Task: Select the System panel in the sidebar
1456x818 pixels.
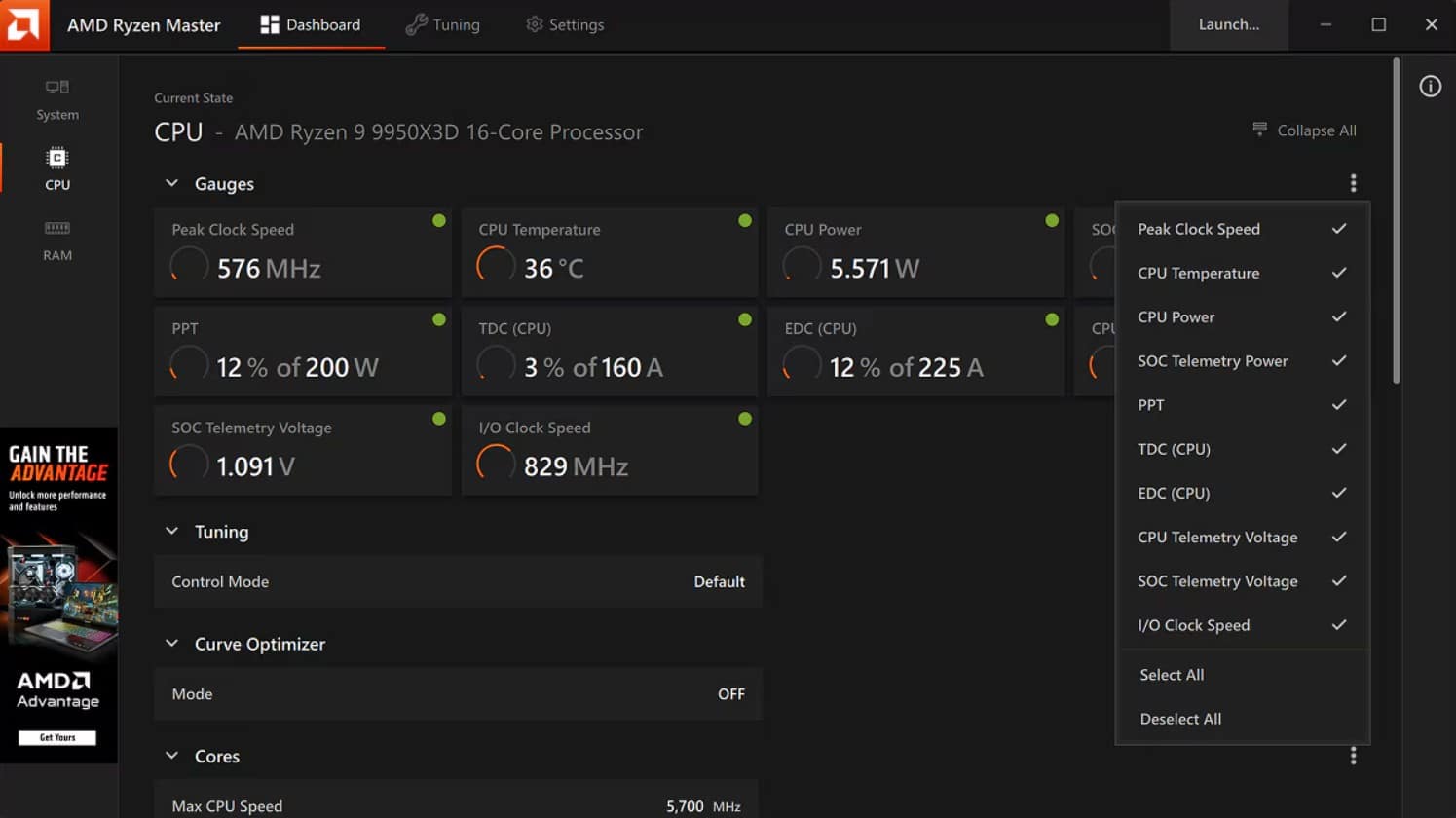Action: pyautogui.click(x=57, y=100)
